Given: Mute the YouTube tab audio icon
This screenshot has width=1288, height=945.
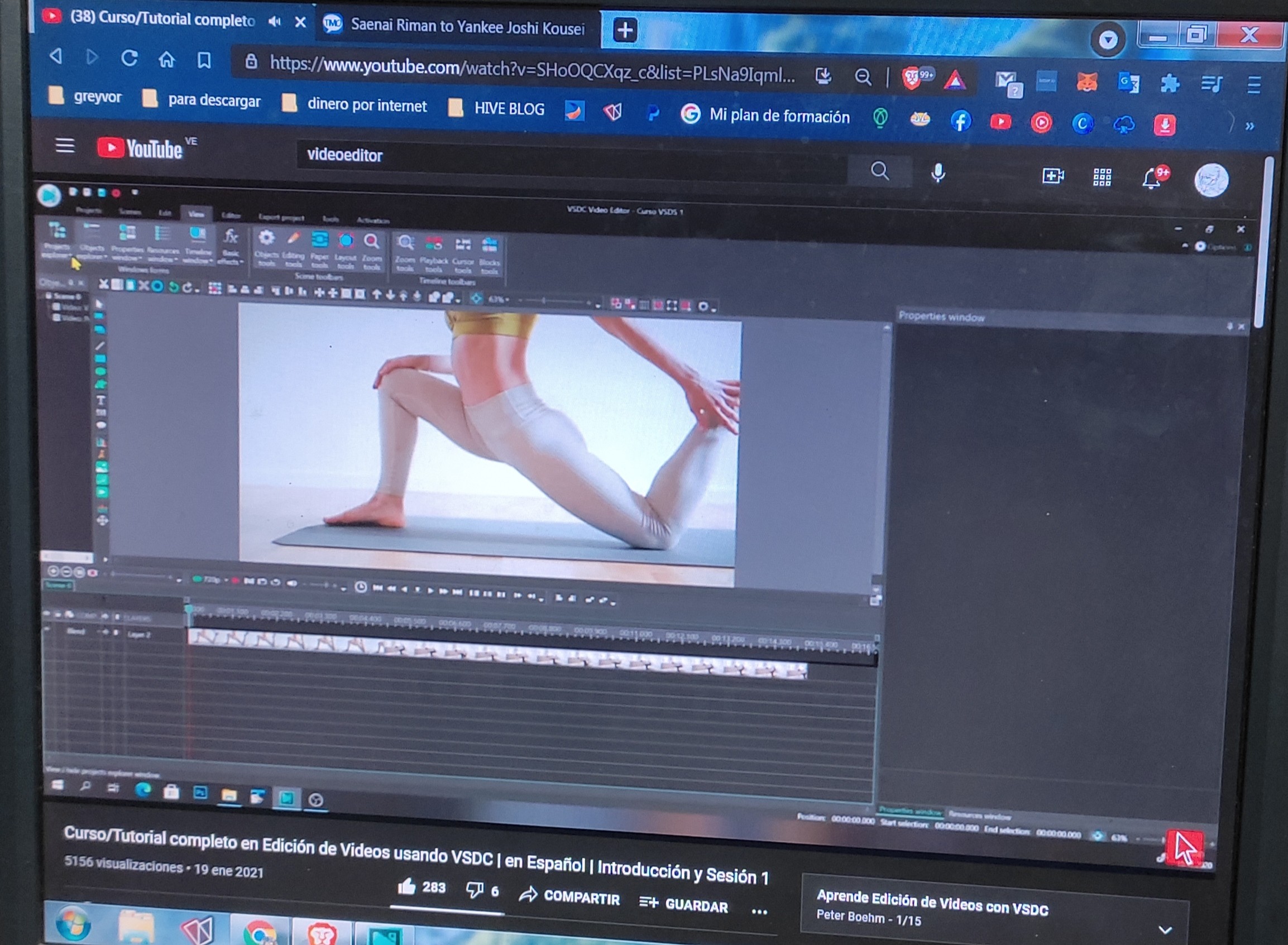Looking at the screenshot, I should coord(274,21).
